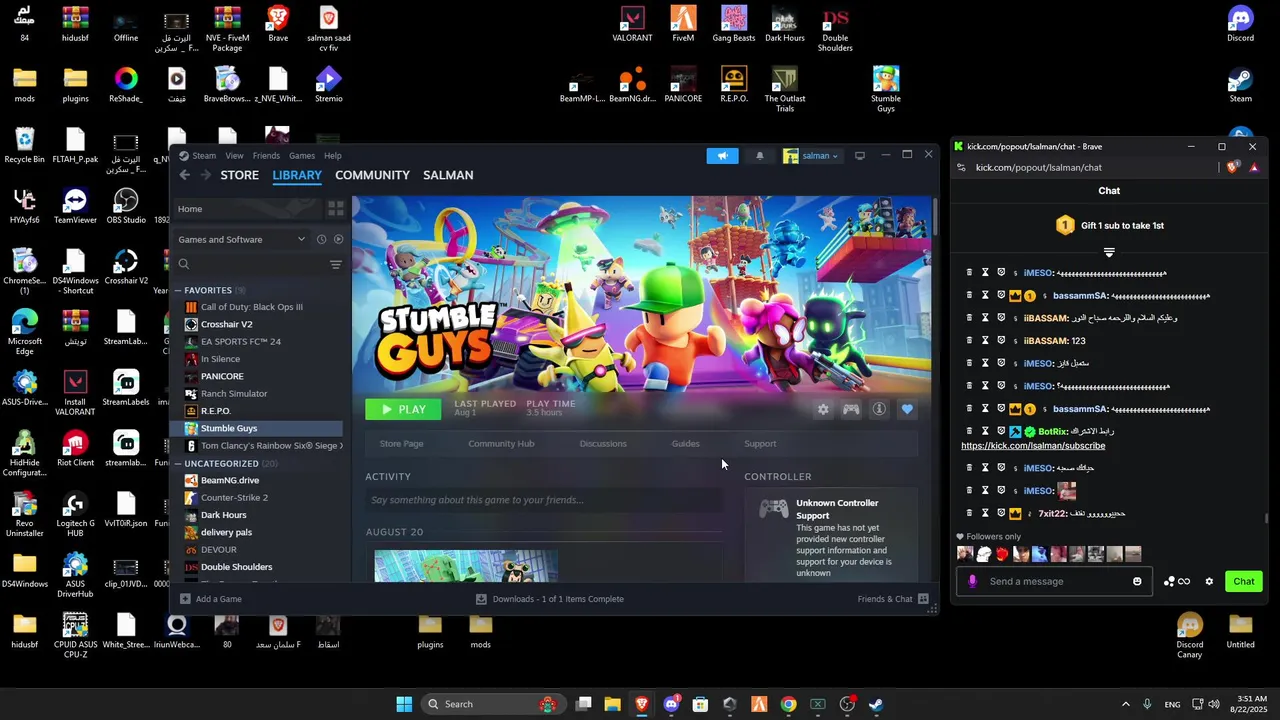Click the Brave shields icon in address bar
Viewport: 1280px width, 720px height.
click(1232, 167)
